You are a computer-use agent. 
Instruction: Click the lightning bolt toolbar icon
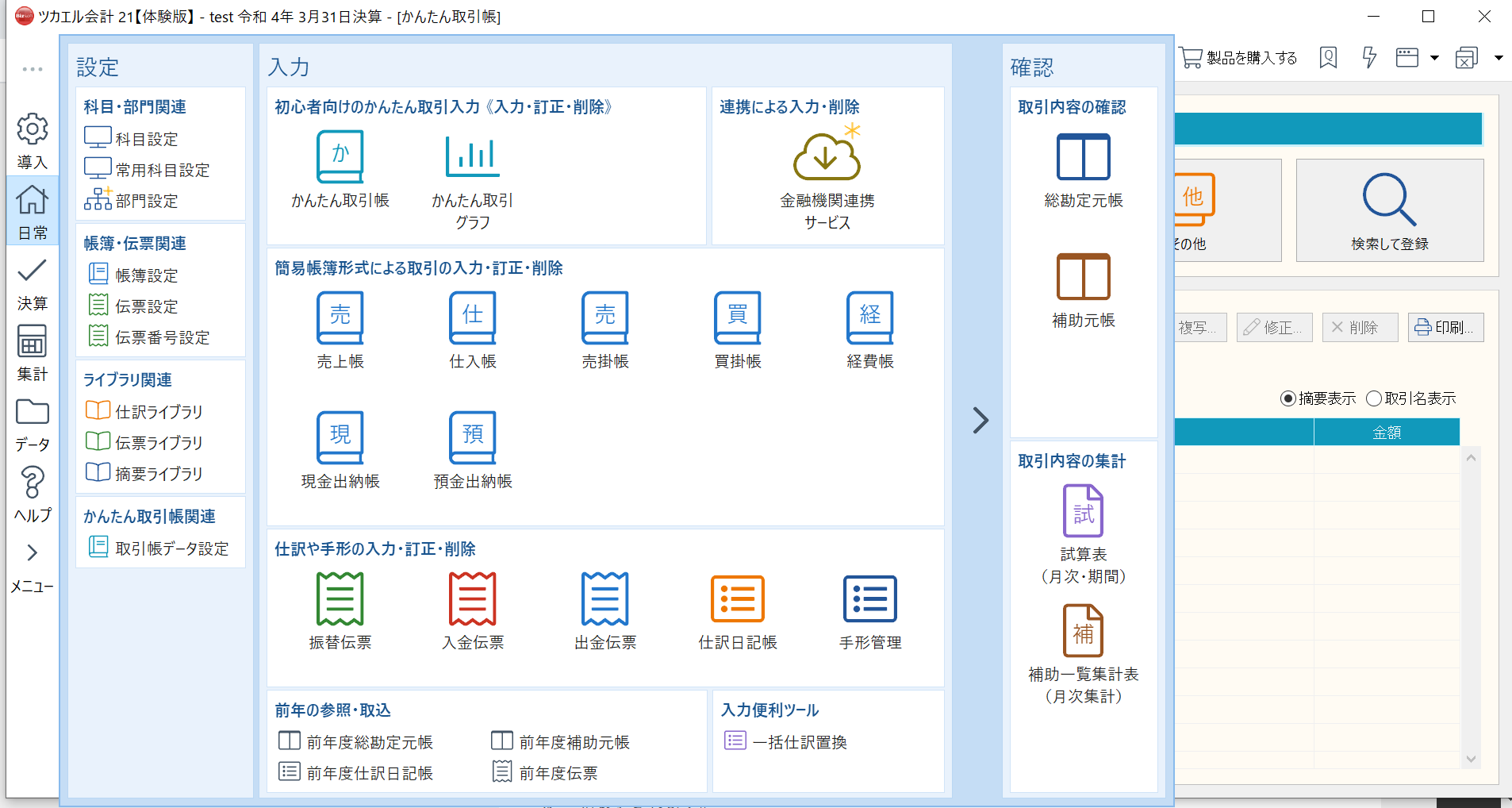pyautogui.click(x=1369, y=57)
